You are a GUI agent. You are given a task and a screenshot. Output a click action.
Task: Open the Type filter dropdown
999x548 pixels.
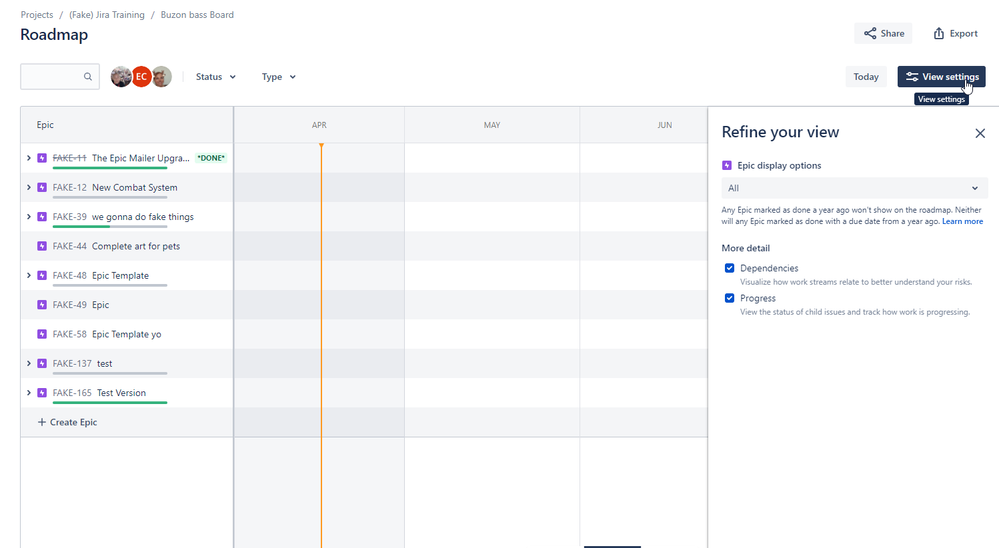pos(278,76)
